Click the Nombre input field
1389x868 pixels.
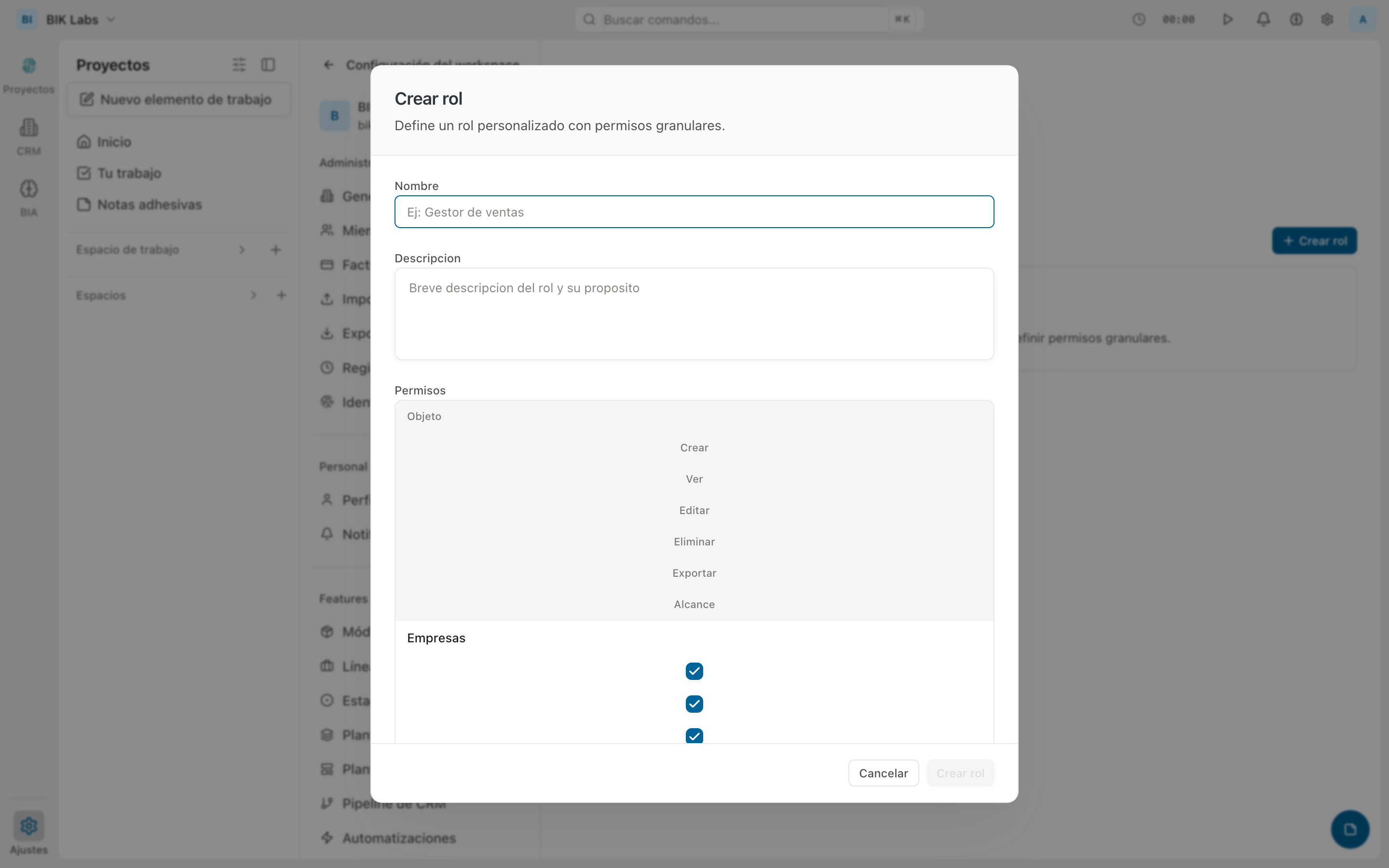pyautogui.click(x=694, y=212)
